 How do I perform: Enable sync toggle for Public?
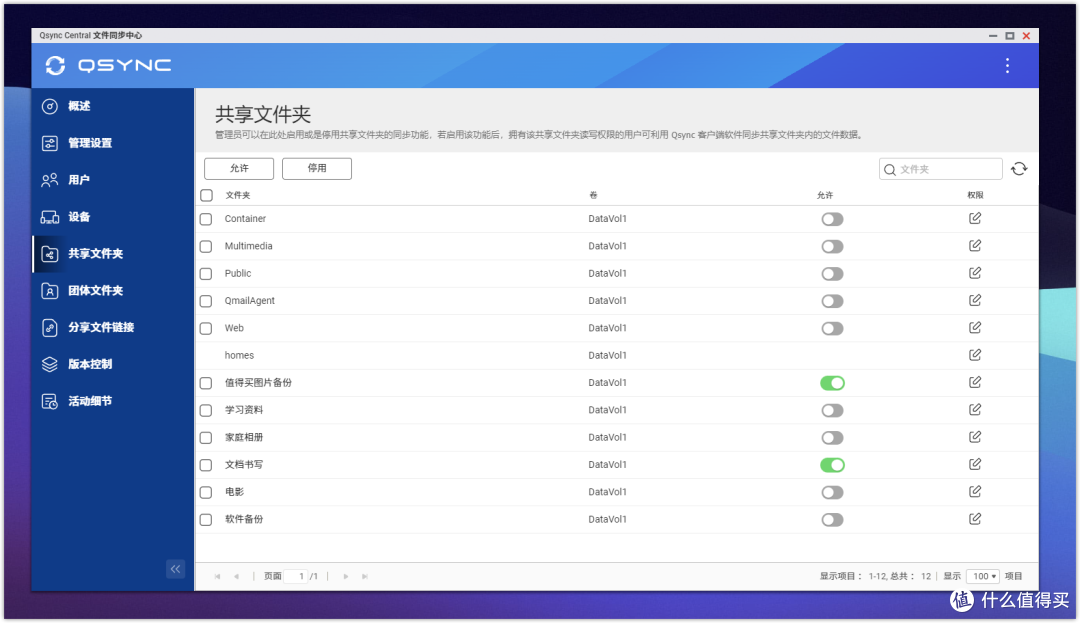[832, 274]
